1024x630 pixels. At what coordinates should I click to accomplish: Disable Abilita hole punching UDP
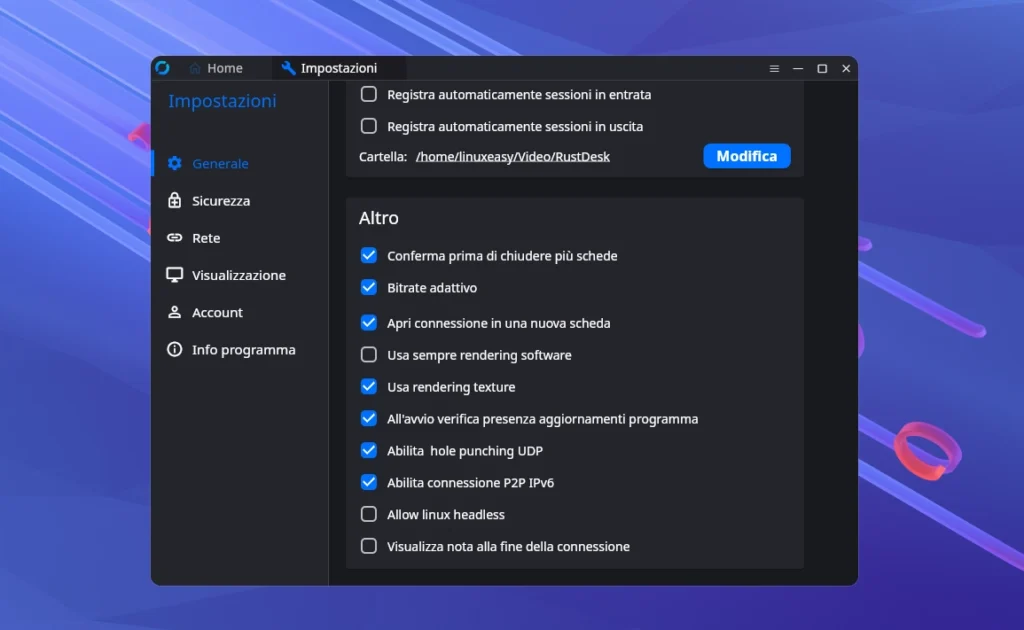[x=368, y=450]
